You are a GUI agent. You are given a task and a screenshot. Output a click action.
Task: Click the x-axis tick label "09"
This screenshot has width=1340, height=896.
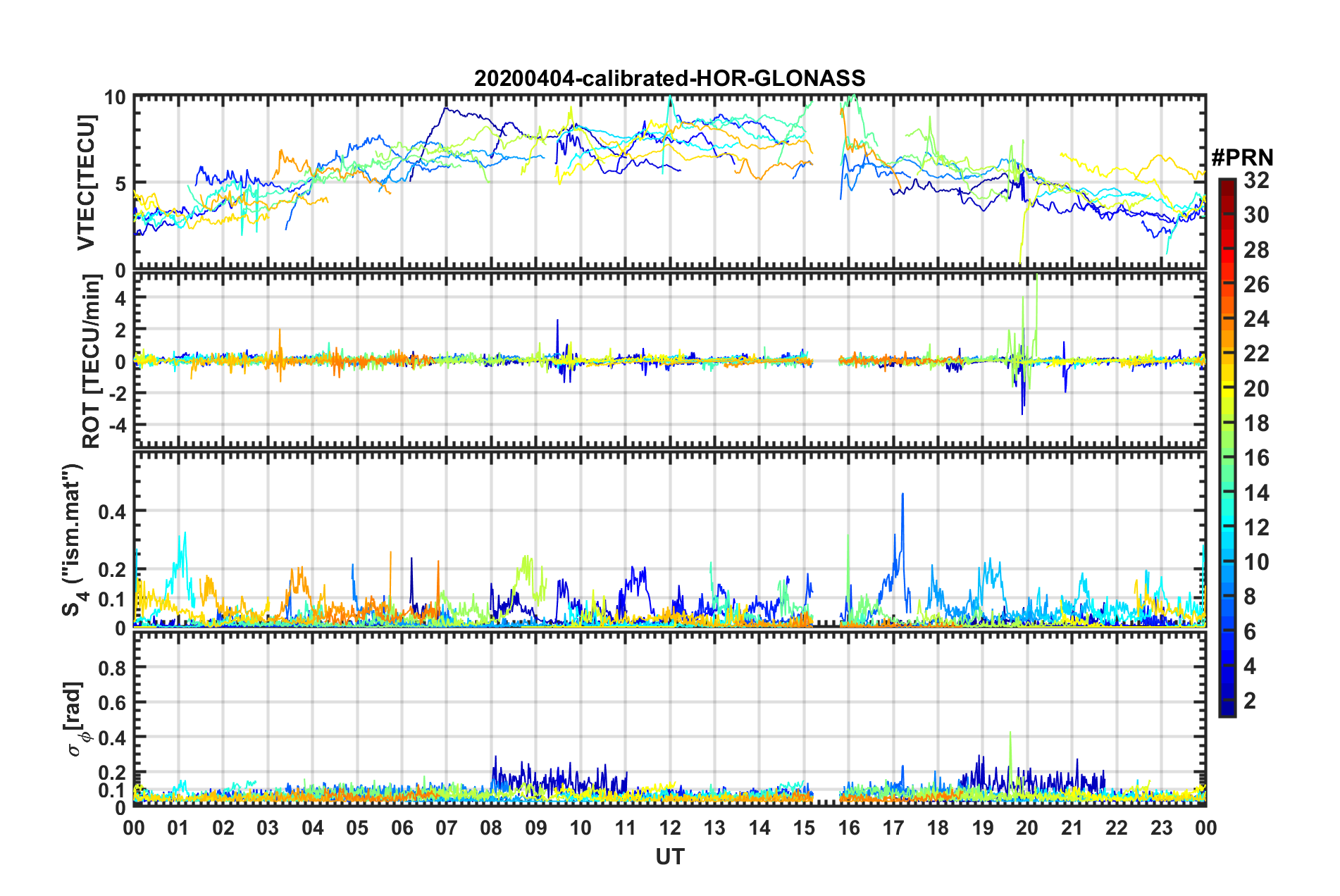tap(536, 828)
